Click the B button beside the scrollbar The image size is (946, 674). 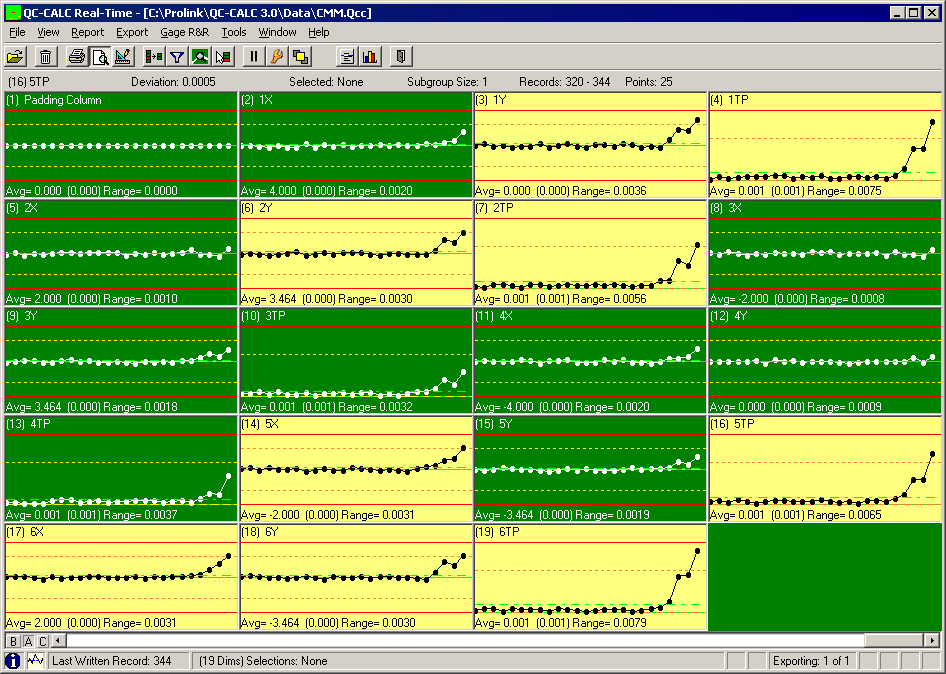13,641
